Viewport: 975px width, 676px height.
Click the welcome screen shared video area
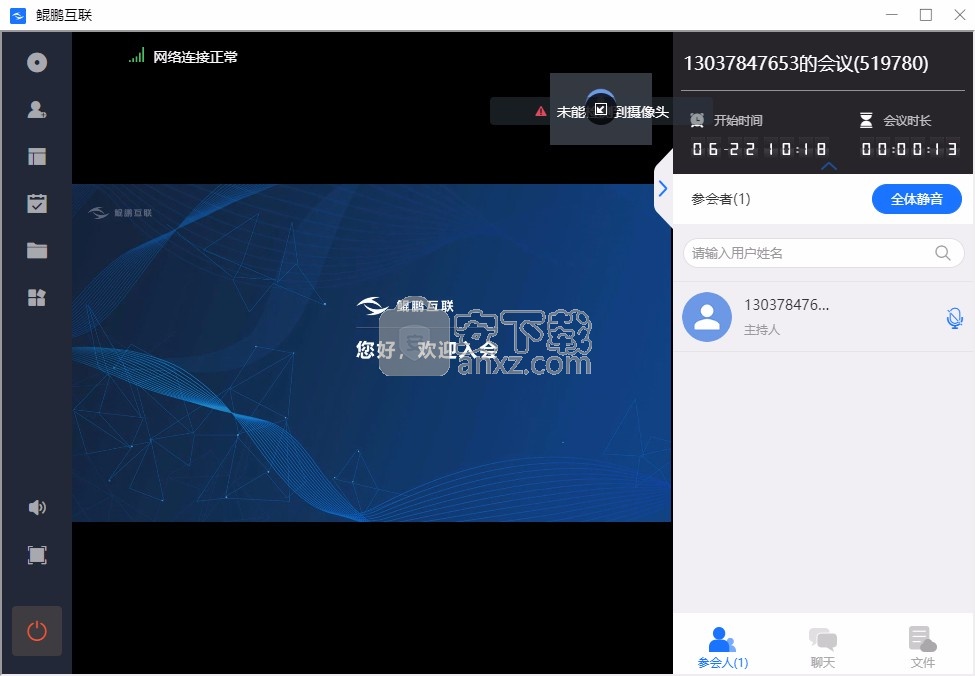(372, 353)
